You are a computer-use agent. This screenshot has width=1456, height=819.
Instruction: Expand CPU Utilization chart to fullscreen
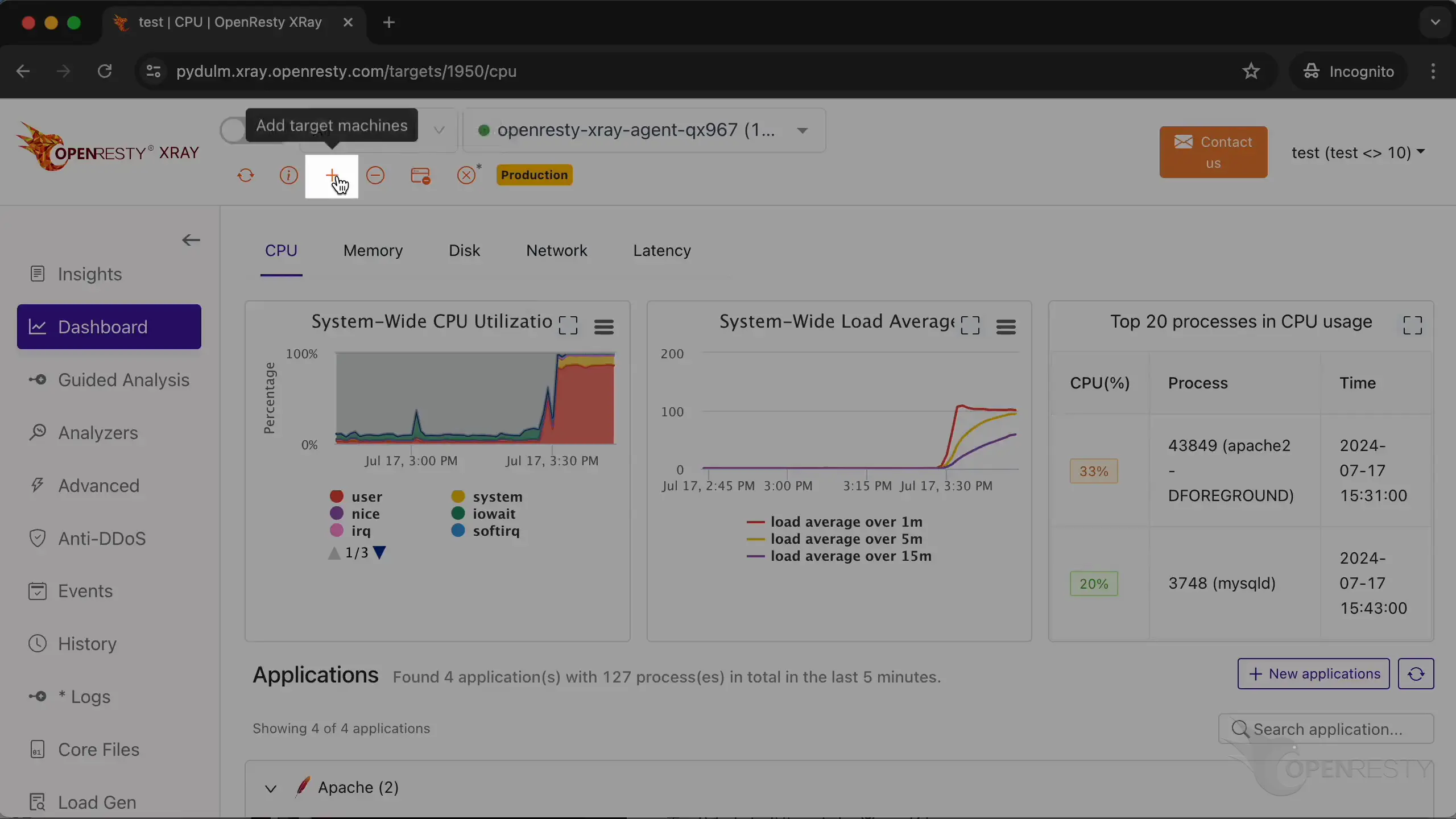(568, 326)
